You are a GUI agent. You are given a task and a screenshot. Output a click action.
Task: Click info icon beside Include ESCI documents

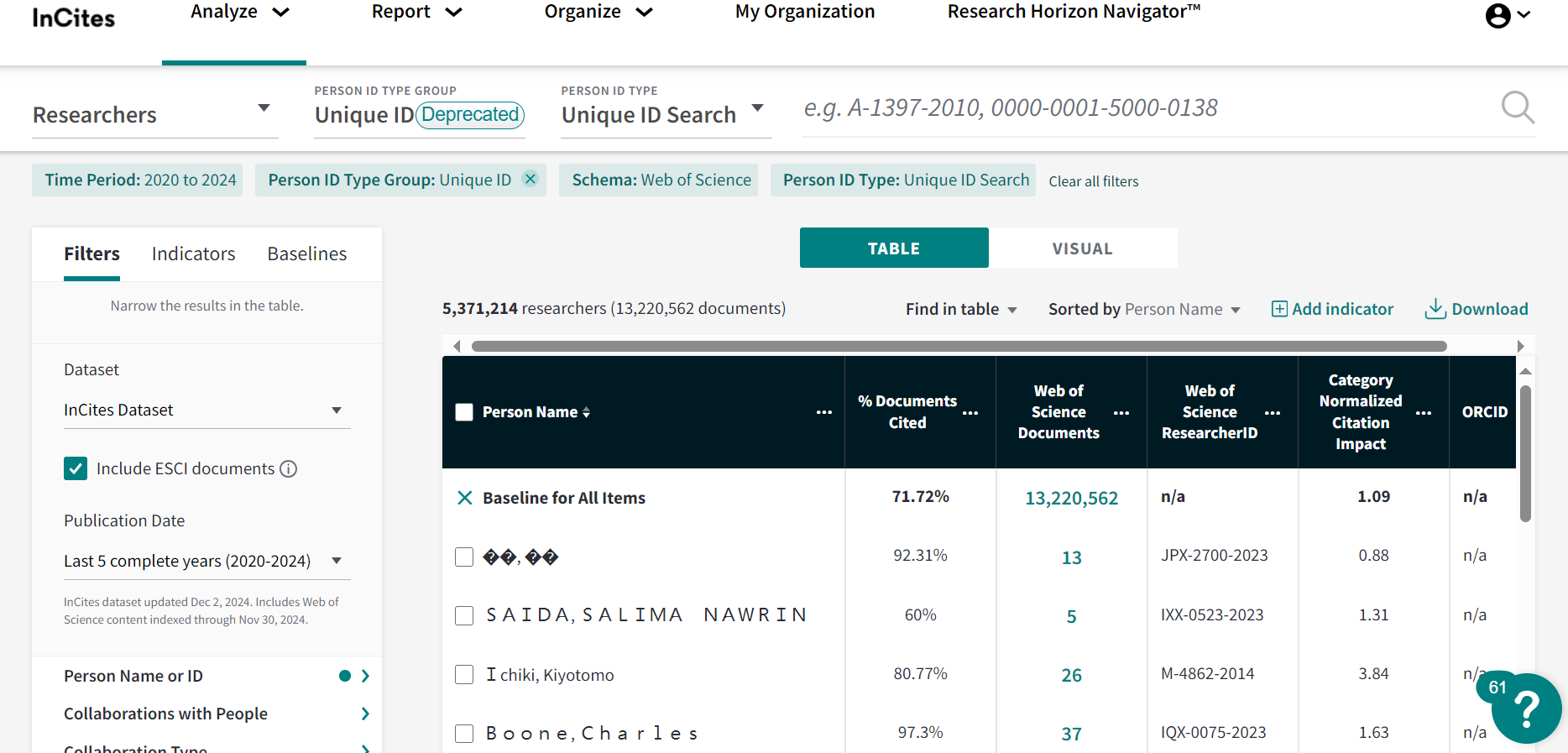[289, 468]
